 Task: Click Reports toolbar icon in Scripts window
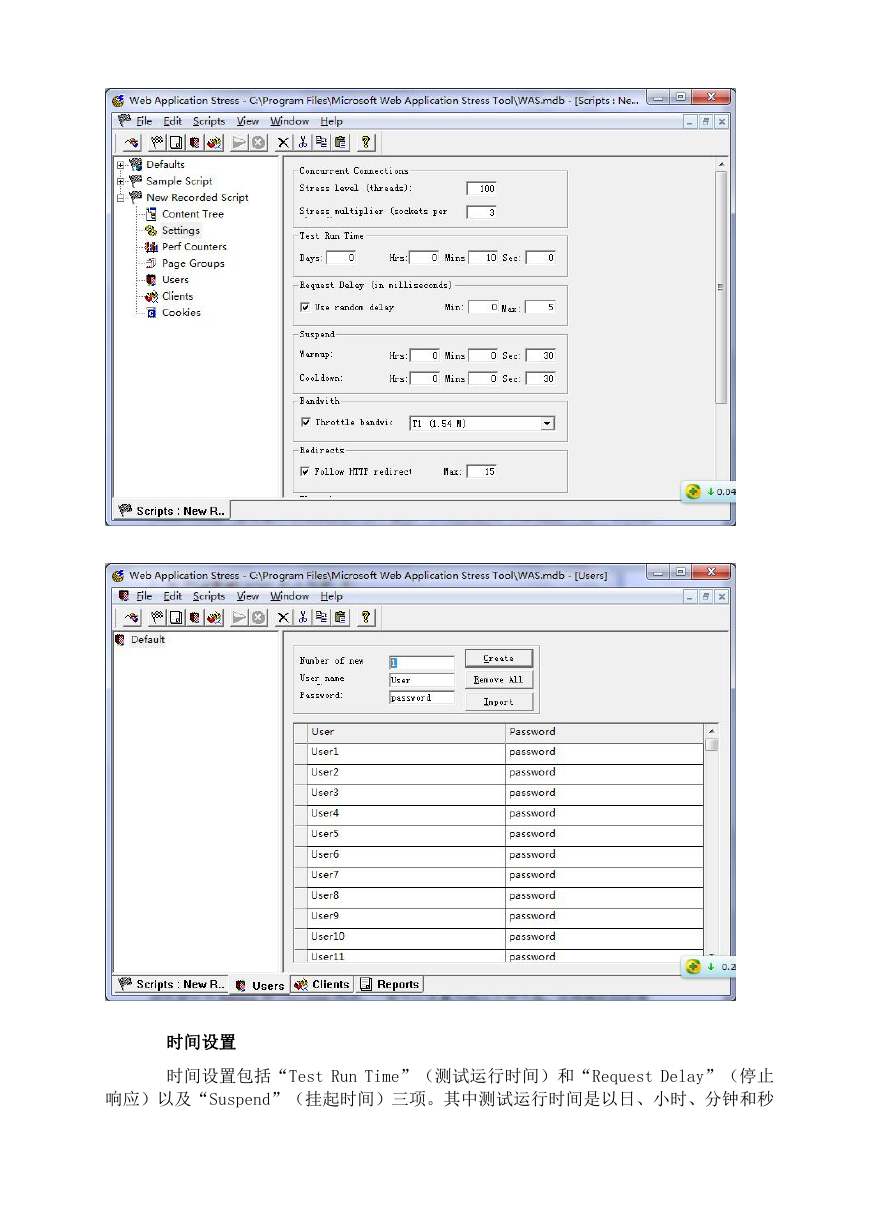pyautogui.click(x=175, y=142)
